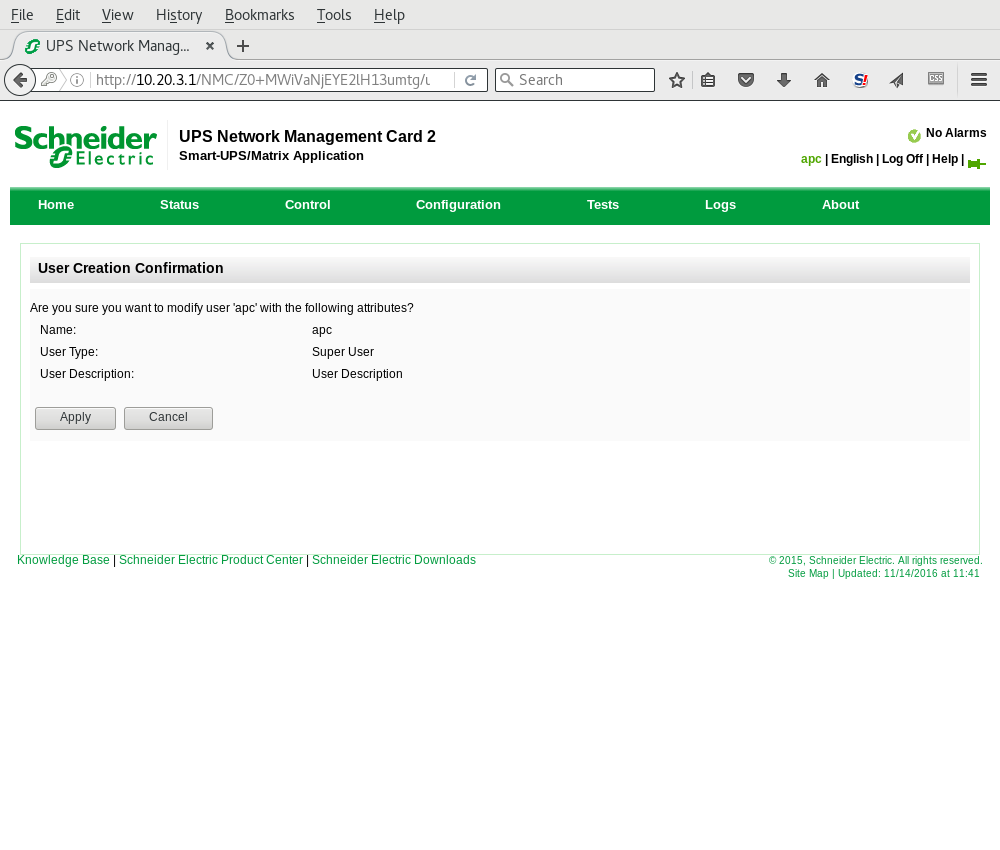1000x850 pixels.
Task: Change language via English link
Action: [851, 159]
